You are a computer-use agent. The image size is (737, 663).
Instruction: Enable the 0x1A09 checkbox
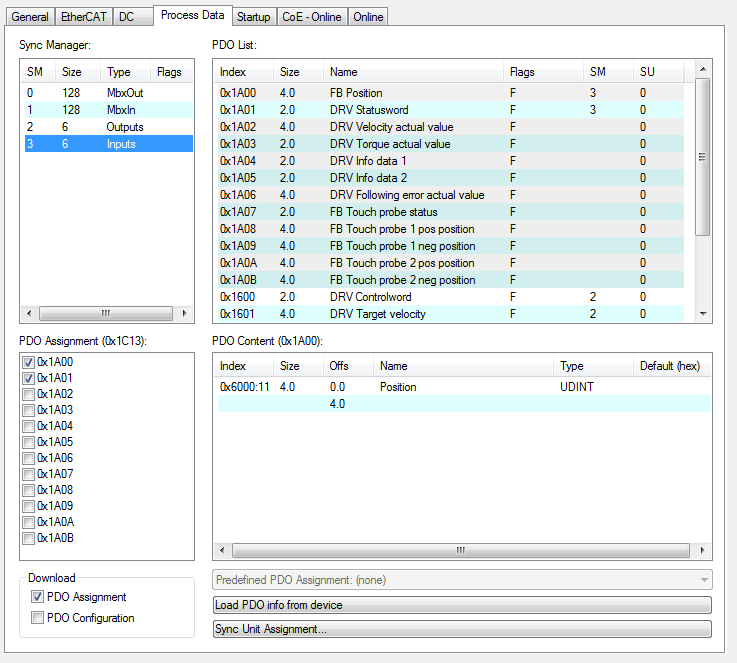coord(29,506)
